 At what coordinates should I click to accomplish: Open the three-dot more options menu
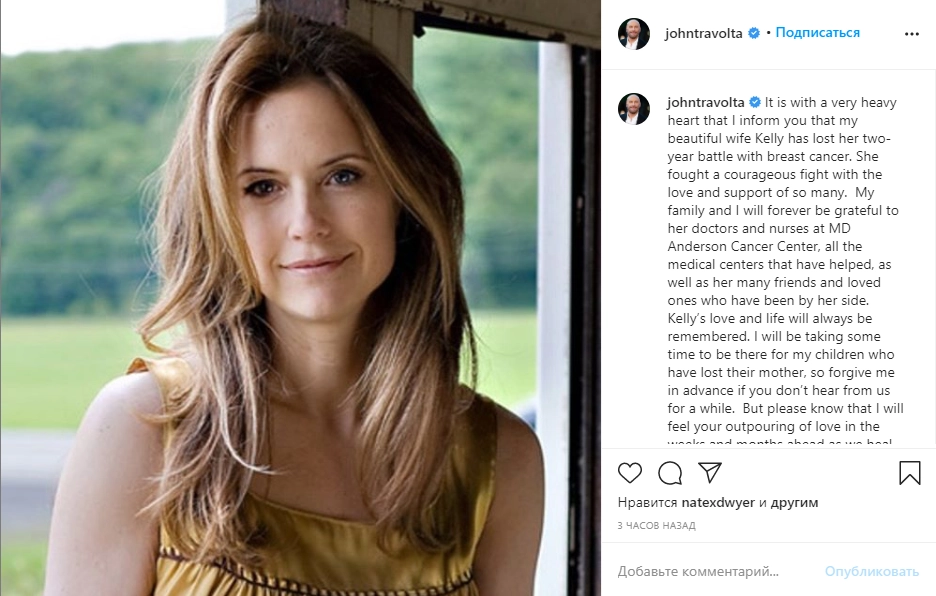pyautogui.click(x=911, y=33)
